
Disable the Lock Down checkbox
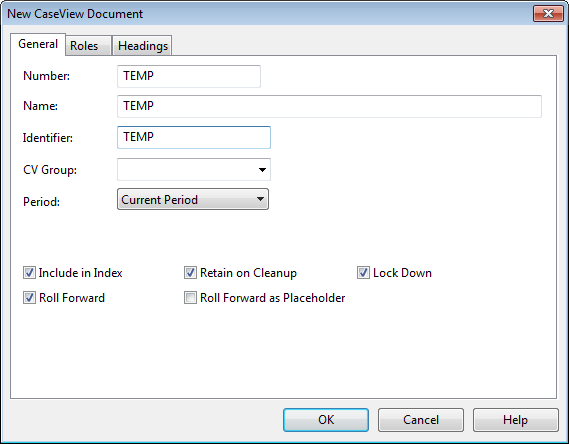pos(363,273)
